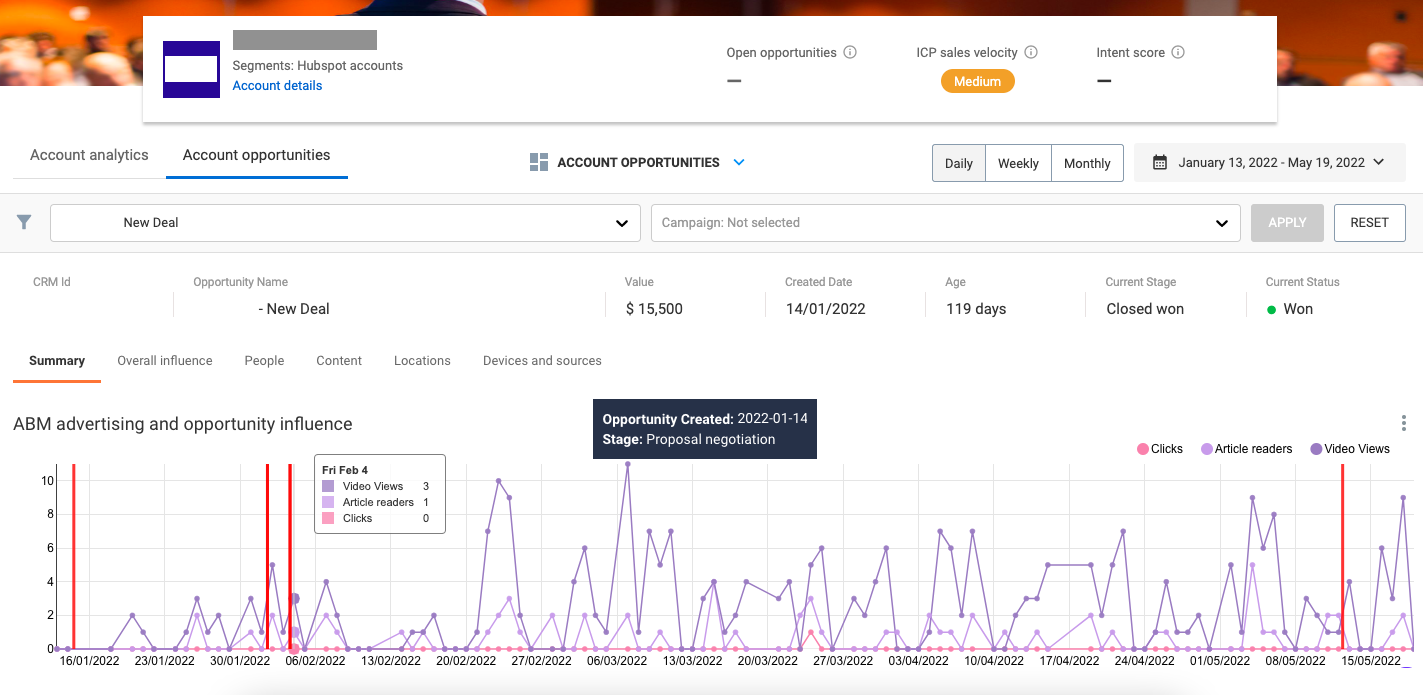Screen dimensions: 1423x695
Task: Click the Video Views swatch in tooltip
Action: (328, 486)
